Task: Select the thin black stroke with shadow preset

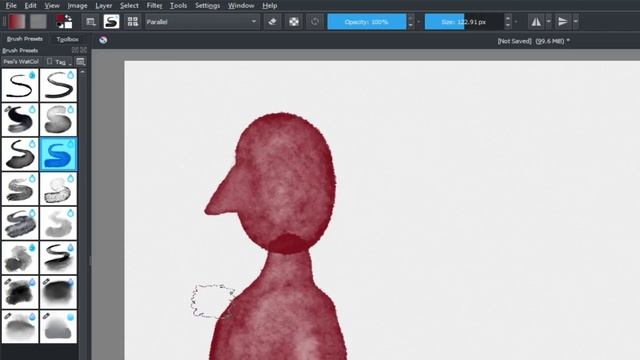Action: (x=58, y=258)
